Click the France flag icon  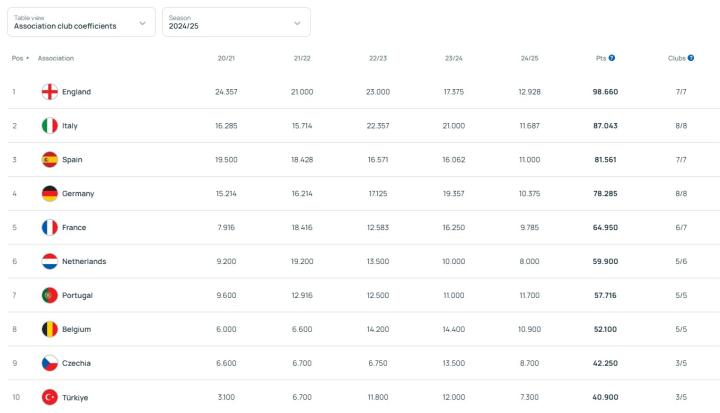[49, 228]
